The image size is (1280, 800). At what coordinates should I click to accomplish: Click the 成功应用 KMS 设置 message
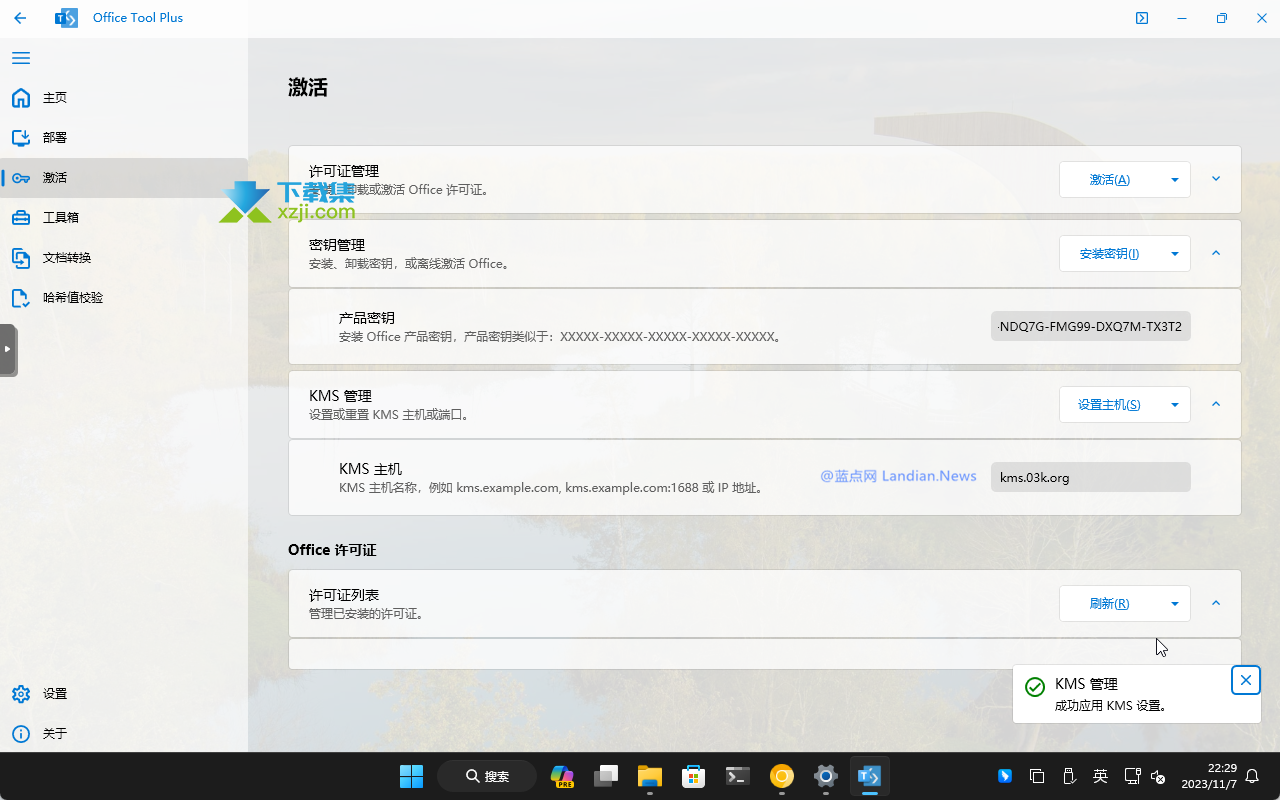coord(1111,705)
